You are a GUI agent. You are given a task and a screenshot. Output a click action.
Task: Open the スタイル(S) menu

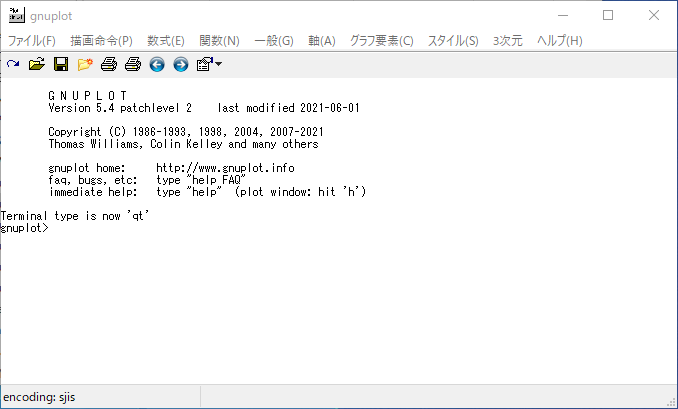pos(453,41)
